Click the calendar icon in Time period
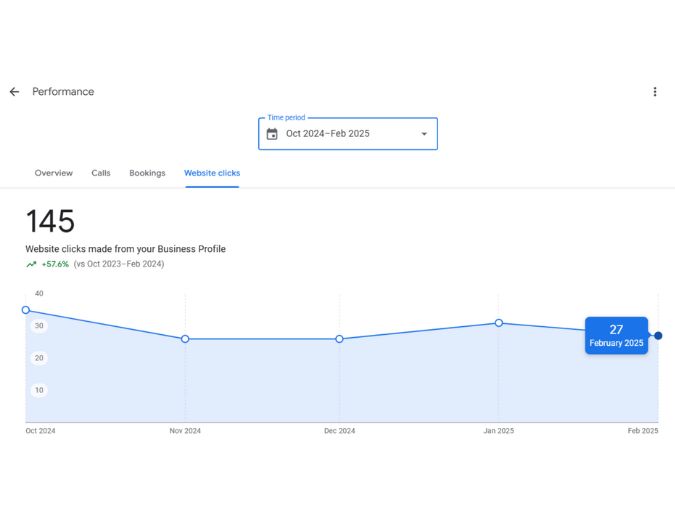This screenshot has height=518, width=675. 272,134
